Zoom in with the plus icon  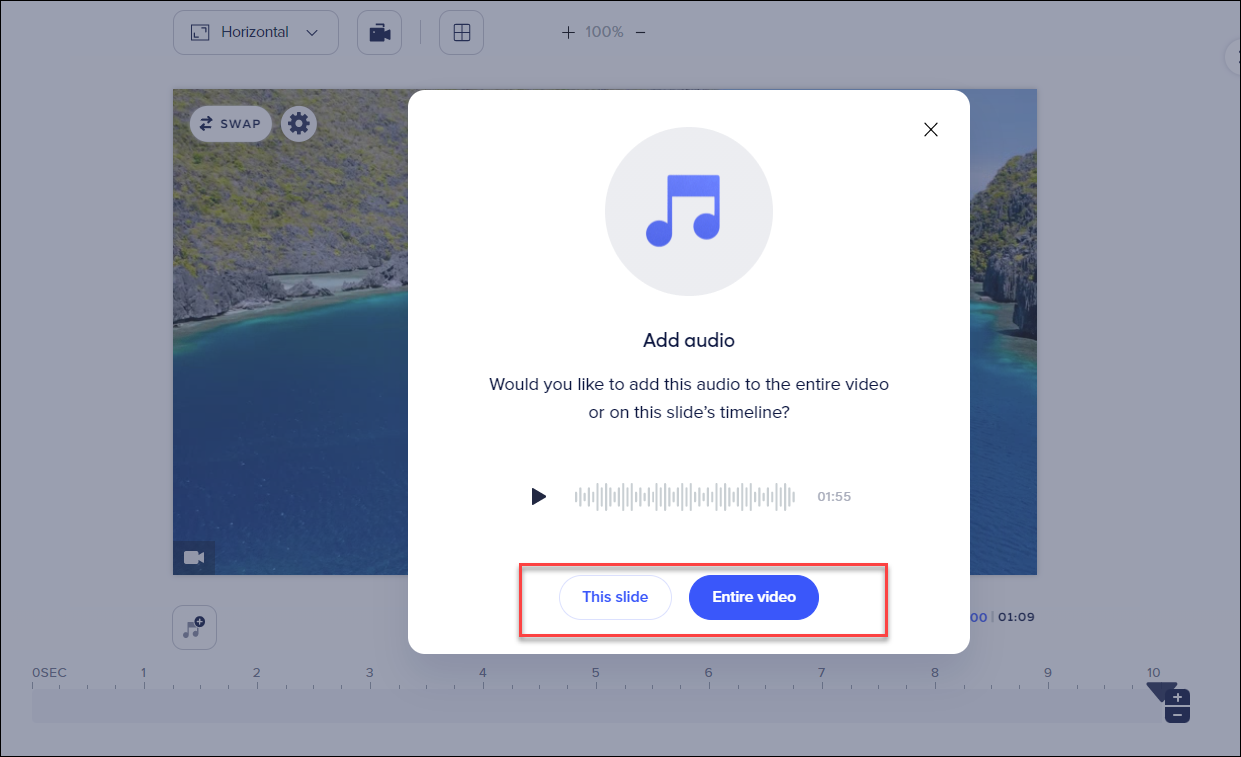pos(568,32)
